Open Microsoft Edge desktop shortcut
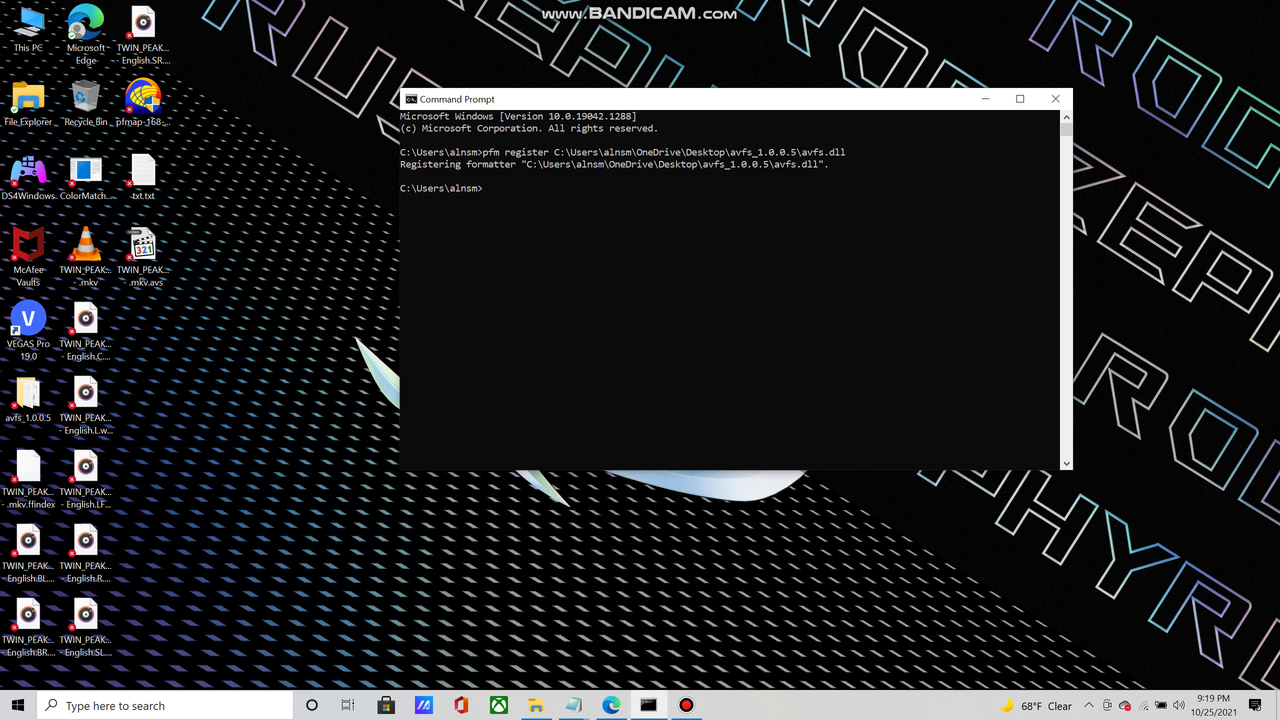This screenshot has height=720, width=1280. 86,34
